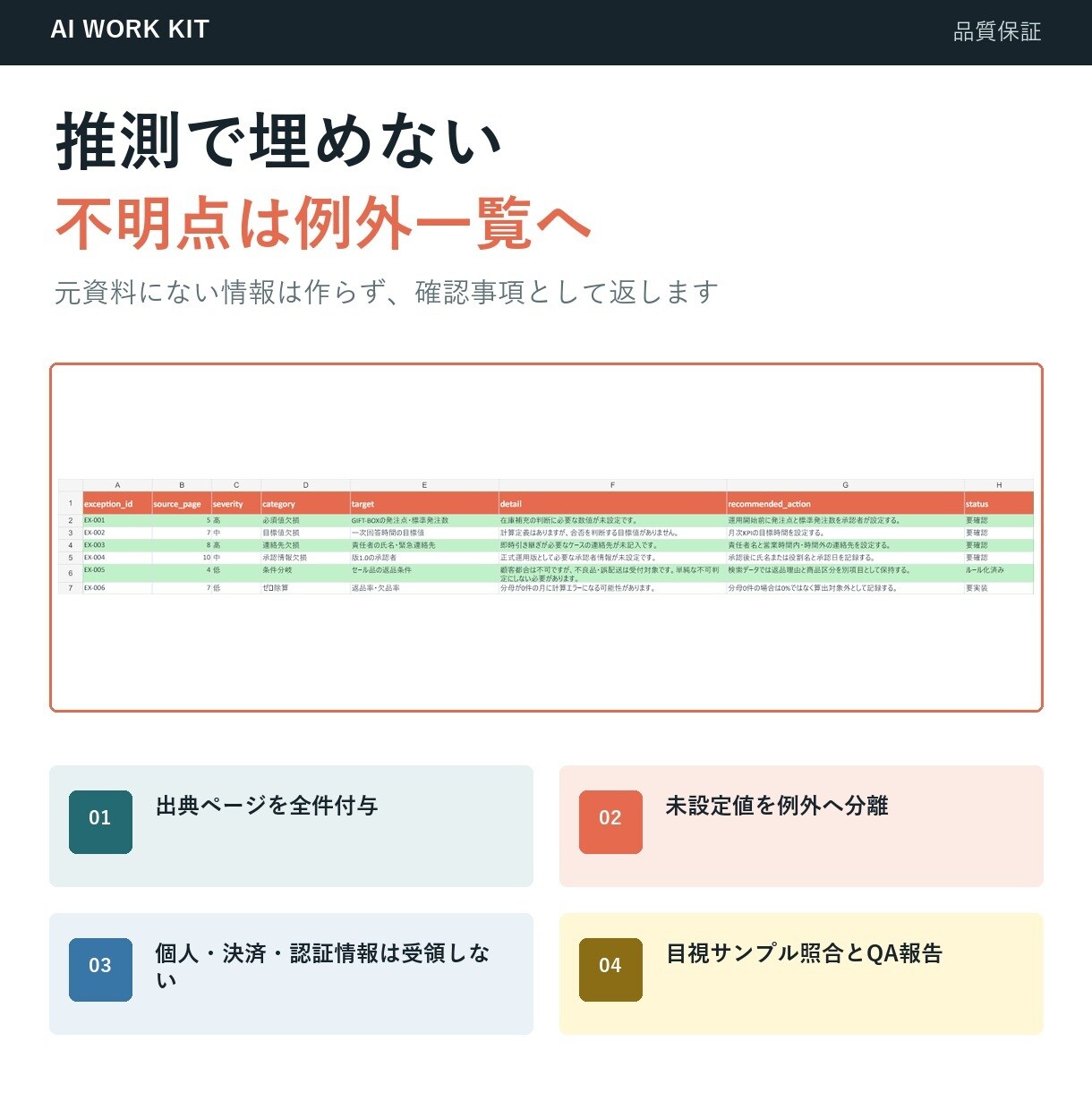
Task: Select cell EX-006
Action: [x=117, y=588]
